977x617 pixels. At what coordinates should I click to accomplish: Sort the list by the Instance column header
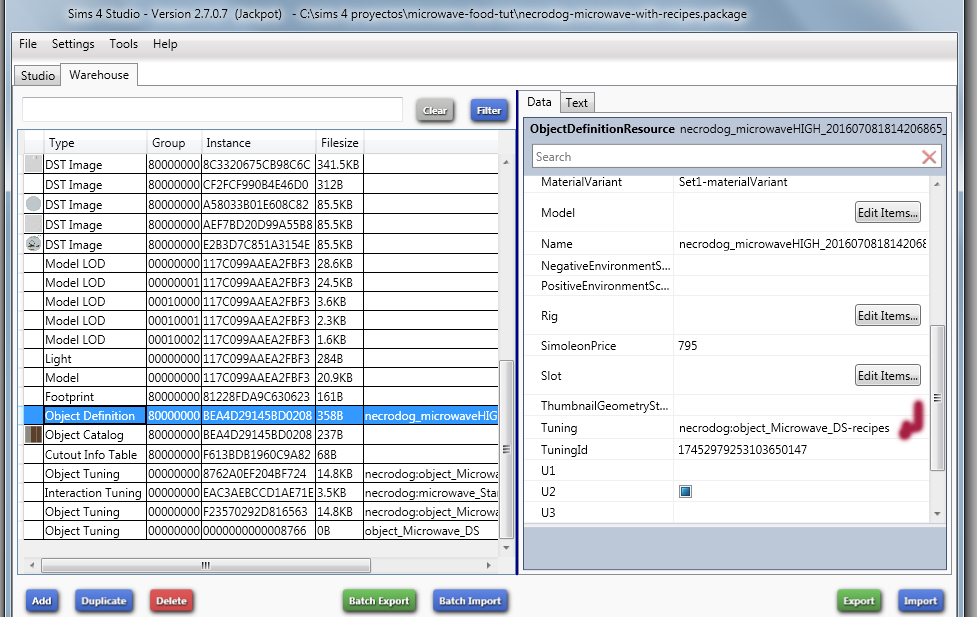pos(259,143)
